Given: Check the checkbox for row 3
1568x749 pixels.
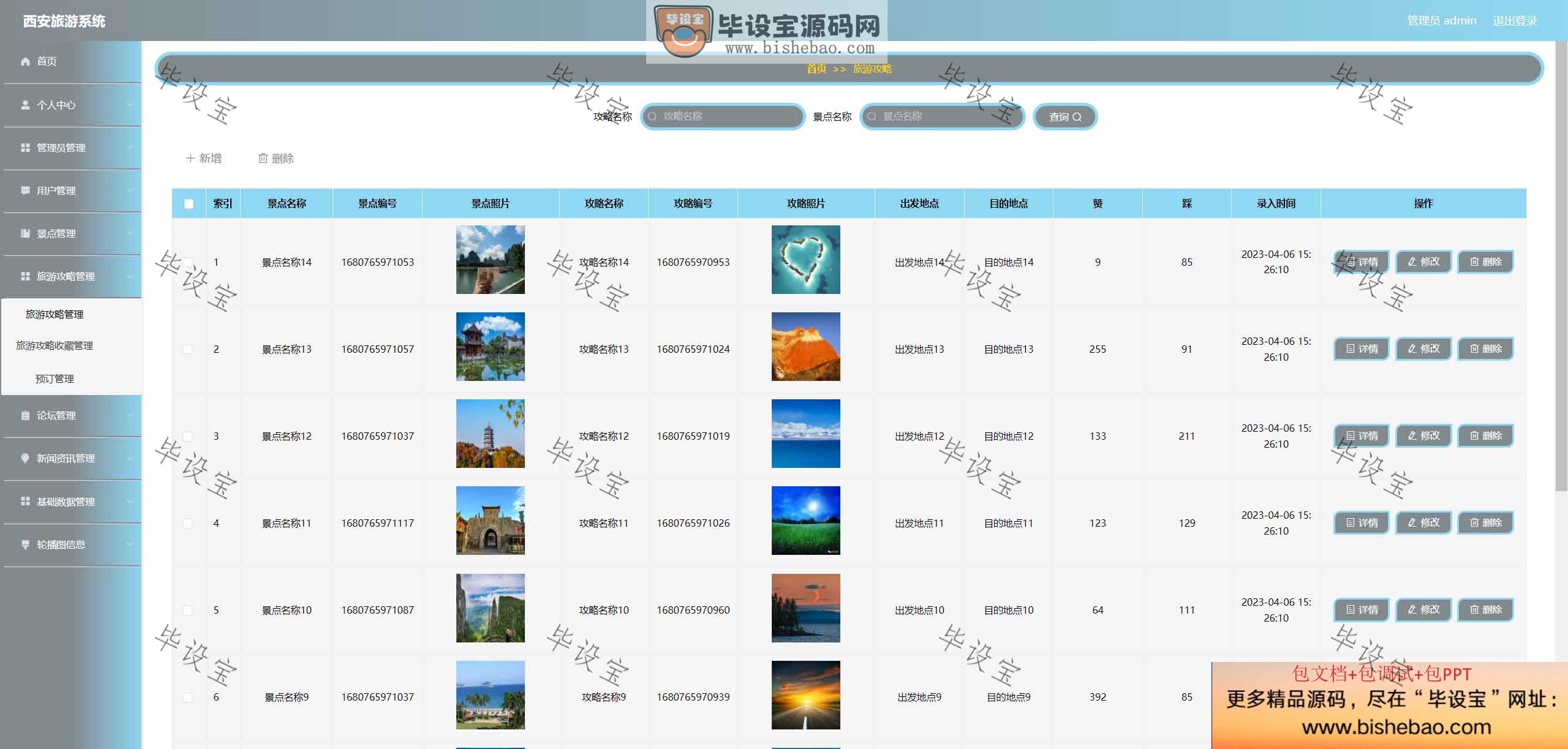Looking at the screenshot, I should [x=187, y=437].
